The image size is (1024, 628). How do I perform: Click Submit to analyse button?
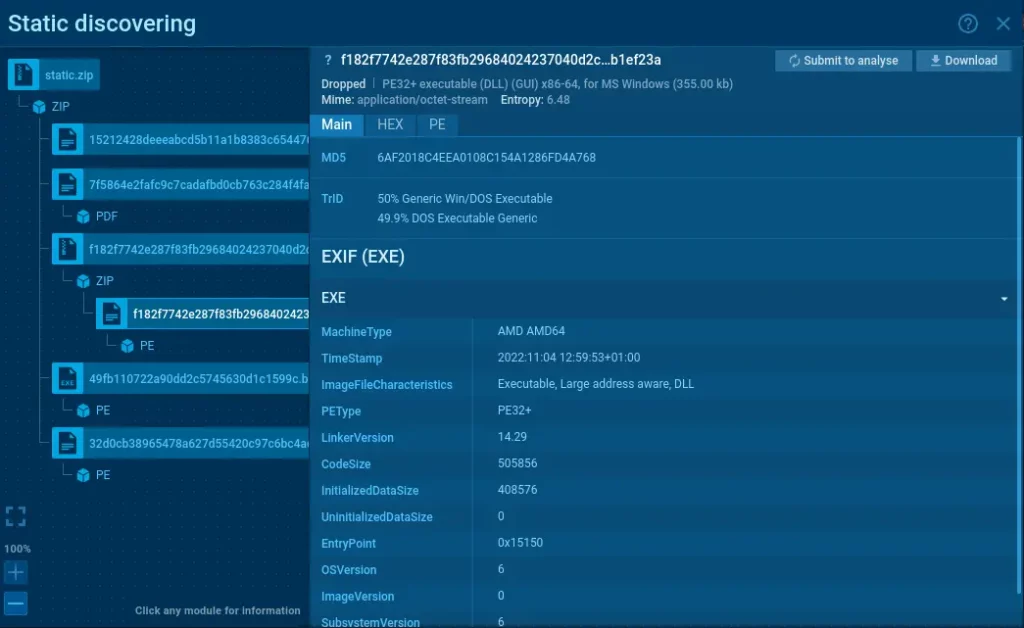coord(843,61)
